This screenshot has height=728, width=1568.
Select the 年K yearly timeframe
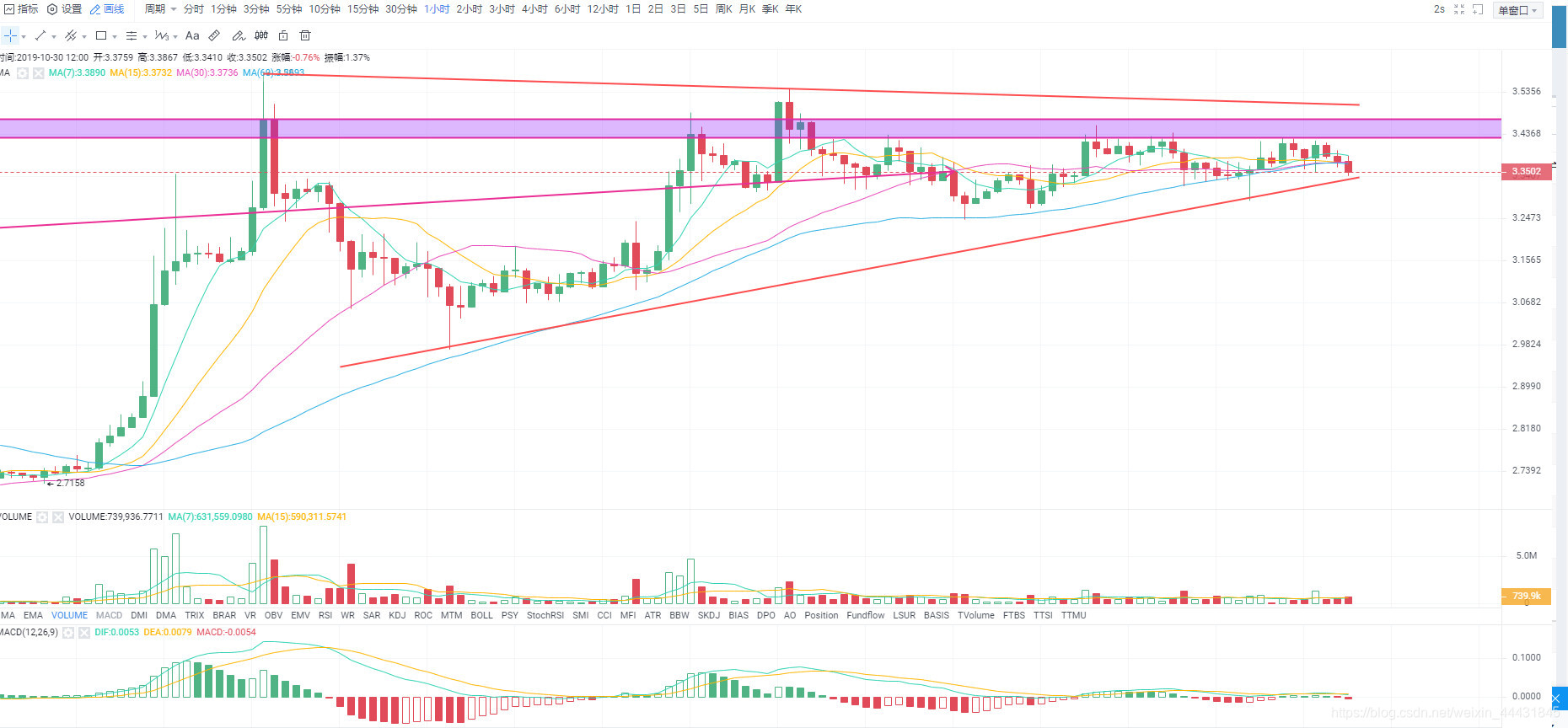point(793,9)
